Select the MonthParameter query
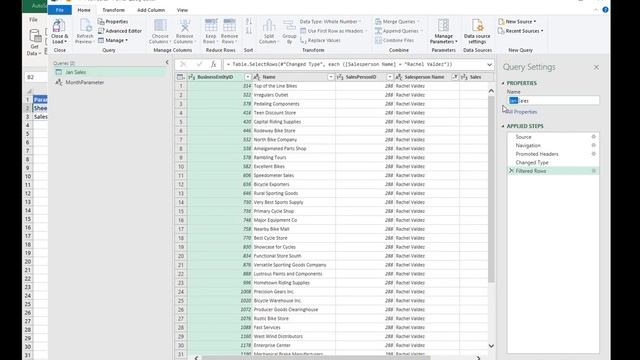The width and height of the screenshot is (640, 360). point(109,82)
